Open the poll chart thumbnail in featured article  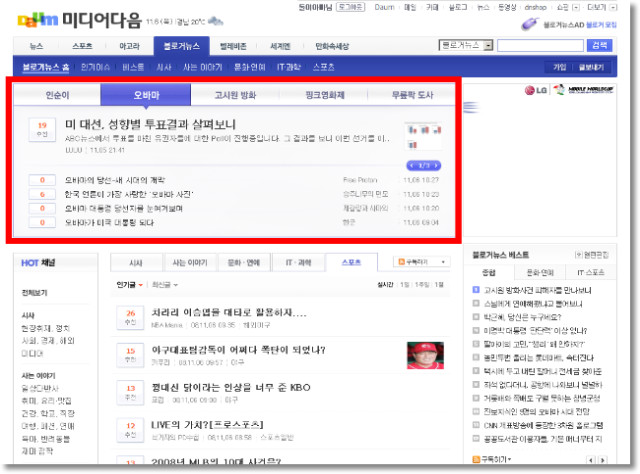coord(422,136)
